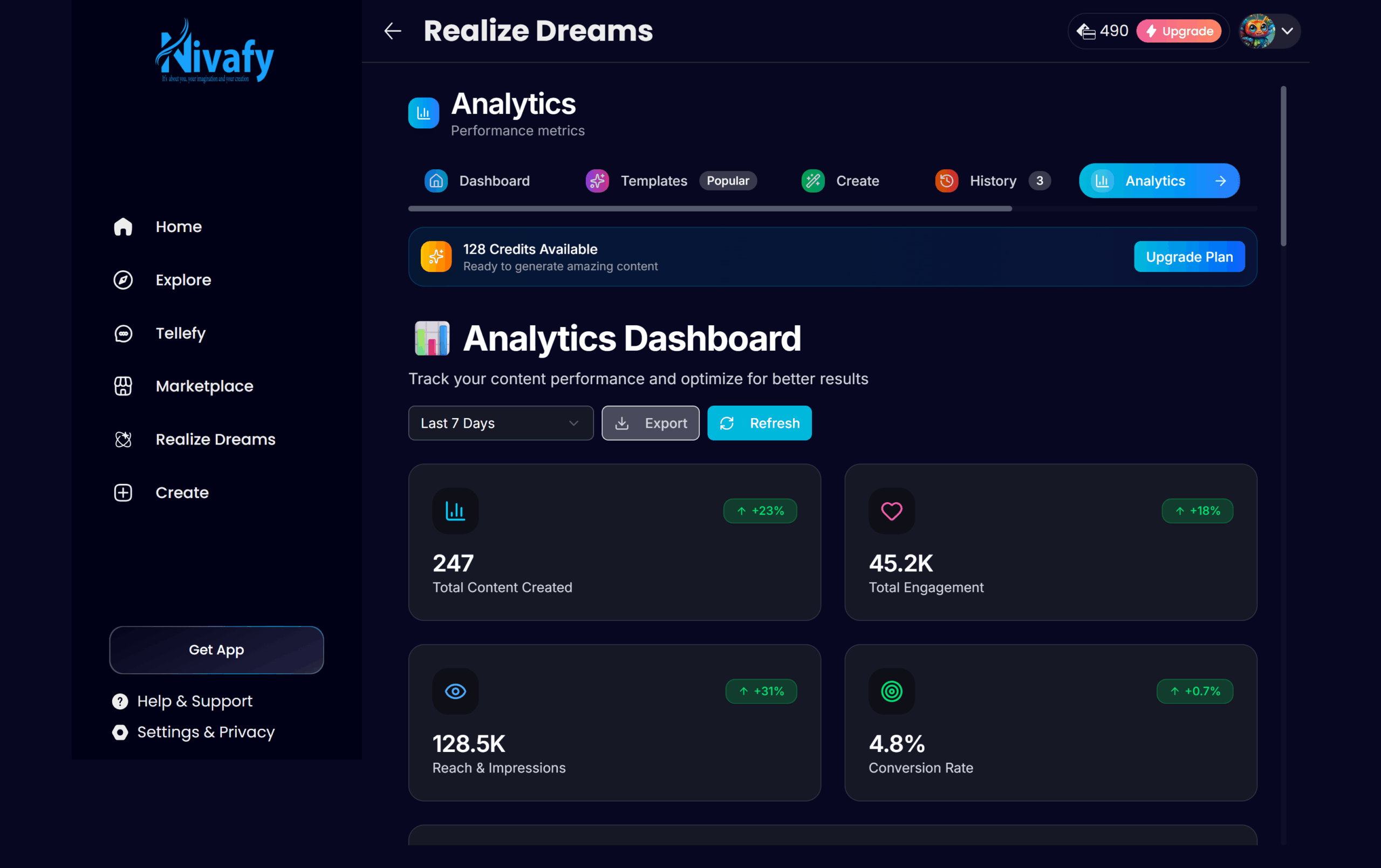The width and height of the screenshot is (1381, 868).
Task: Click the Upgrade Plan button
Action: point(1189,257)
